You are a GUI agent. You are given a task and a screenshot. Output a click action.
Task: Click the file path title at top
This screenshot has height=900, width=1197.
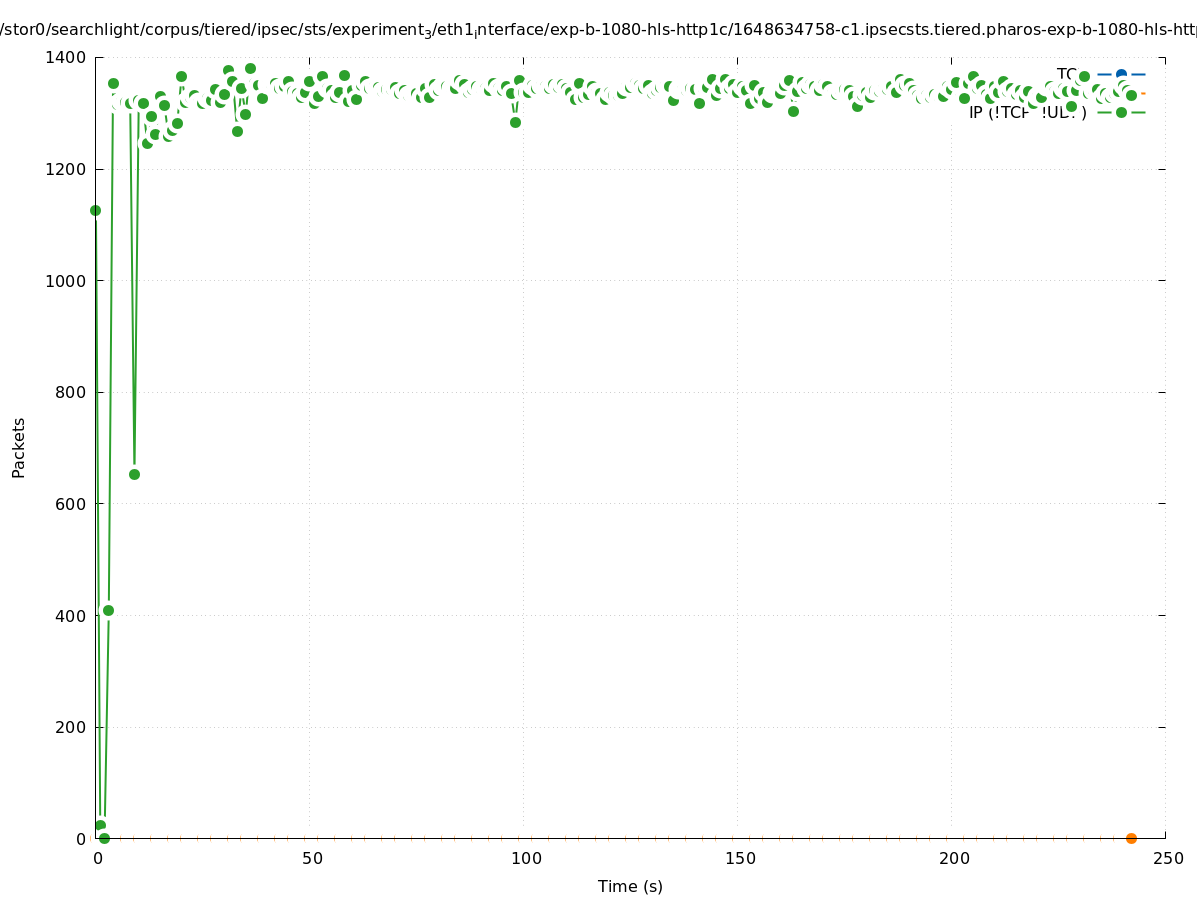tap(598, 31)
